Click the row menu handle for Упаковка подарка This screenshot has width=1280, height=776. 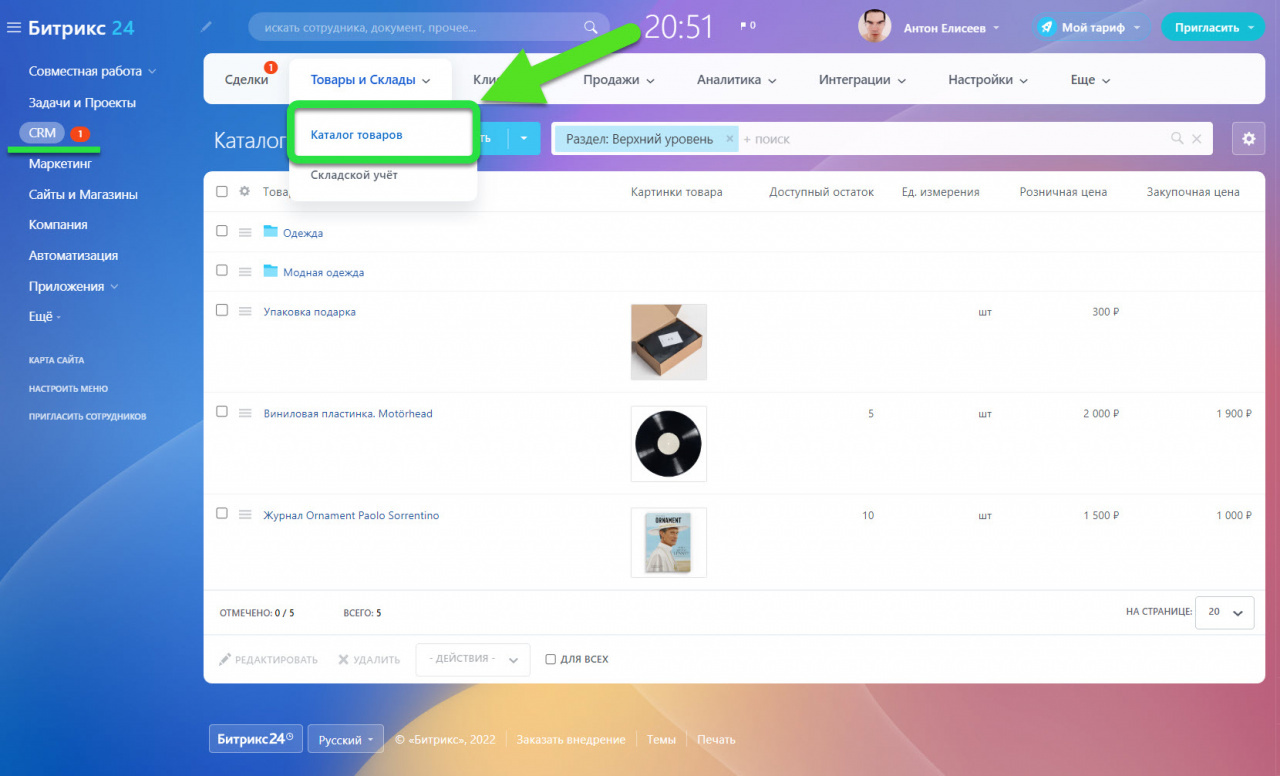244,312
